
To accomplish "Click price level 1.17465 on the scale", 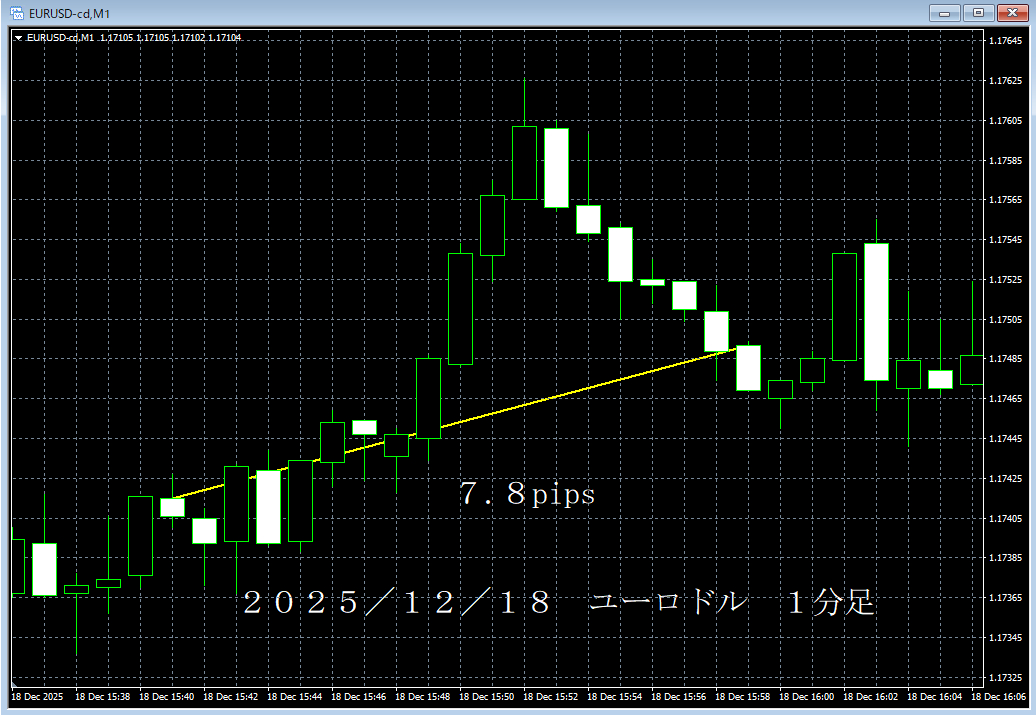I will 1005,398.
